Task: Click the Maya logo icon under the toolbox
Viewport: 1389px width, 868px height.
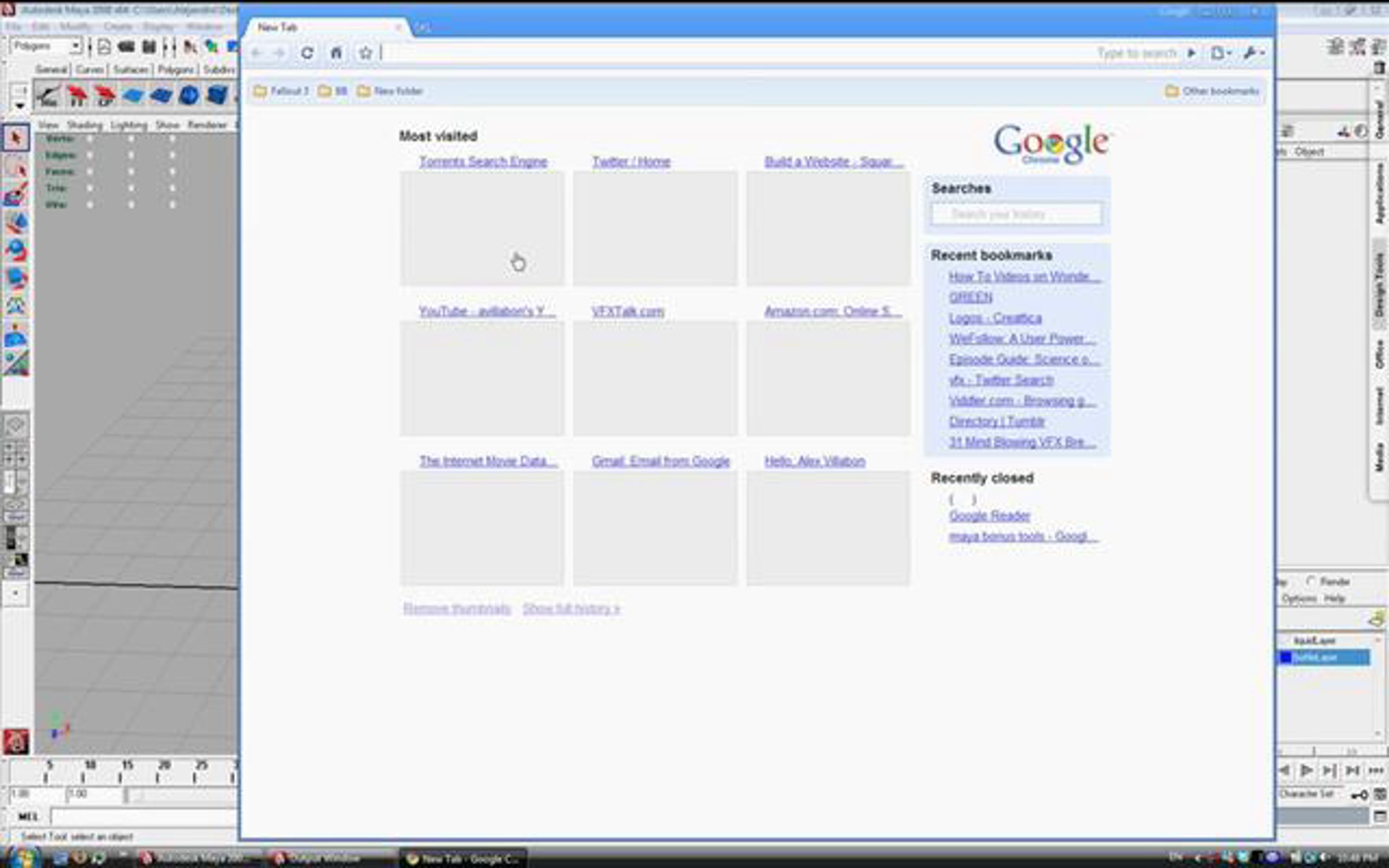Action: click(x=16, y=741)
